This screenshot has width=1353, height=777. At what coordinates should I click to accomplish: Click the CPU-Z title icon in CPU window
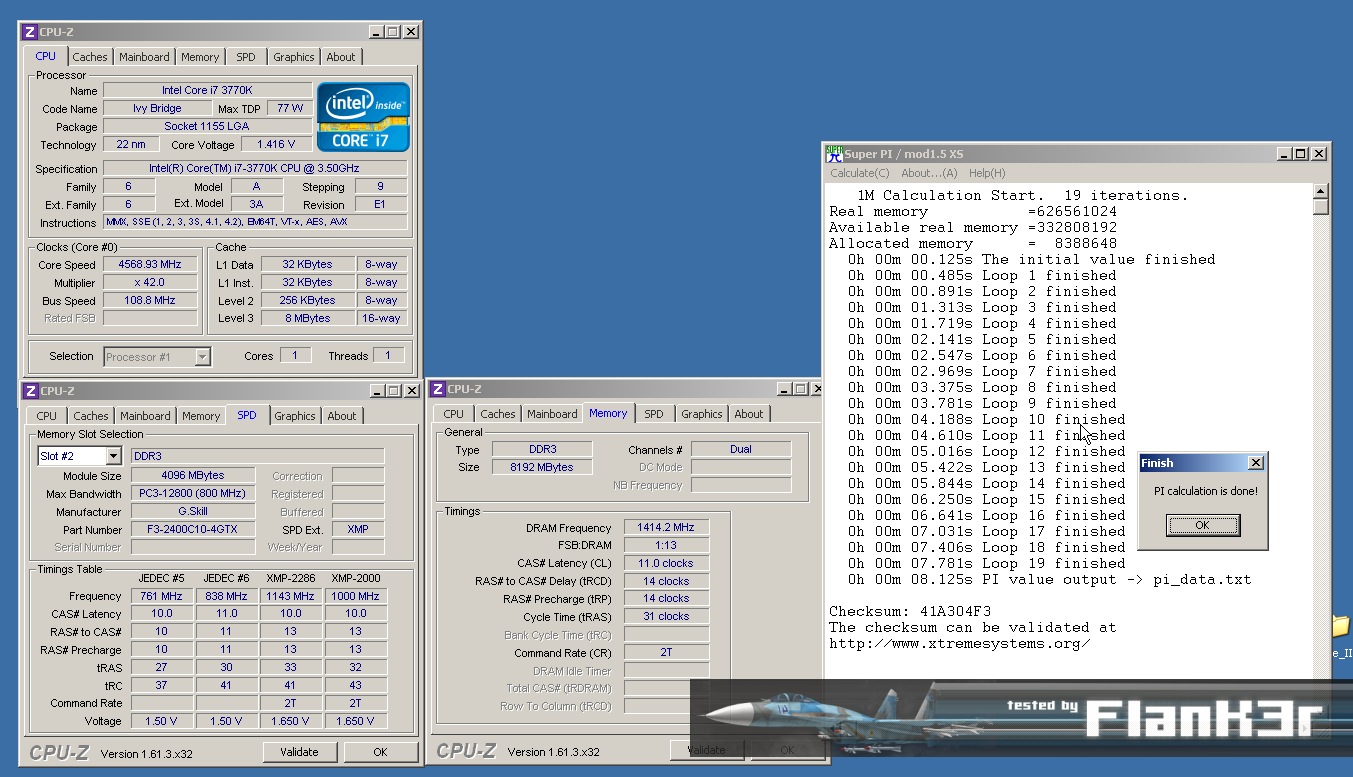coord(30,32)
